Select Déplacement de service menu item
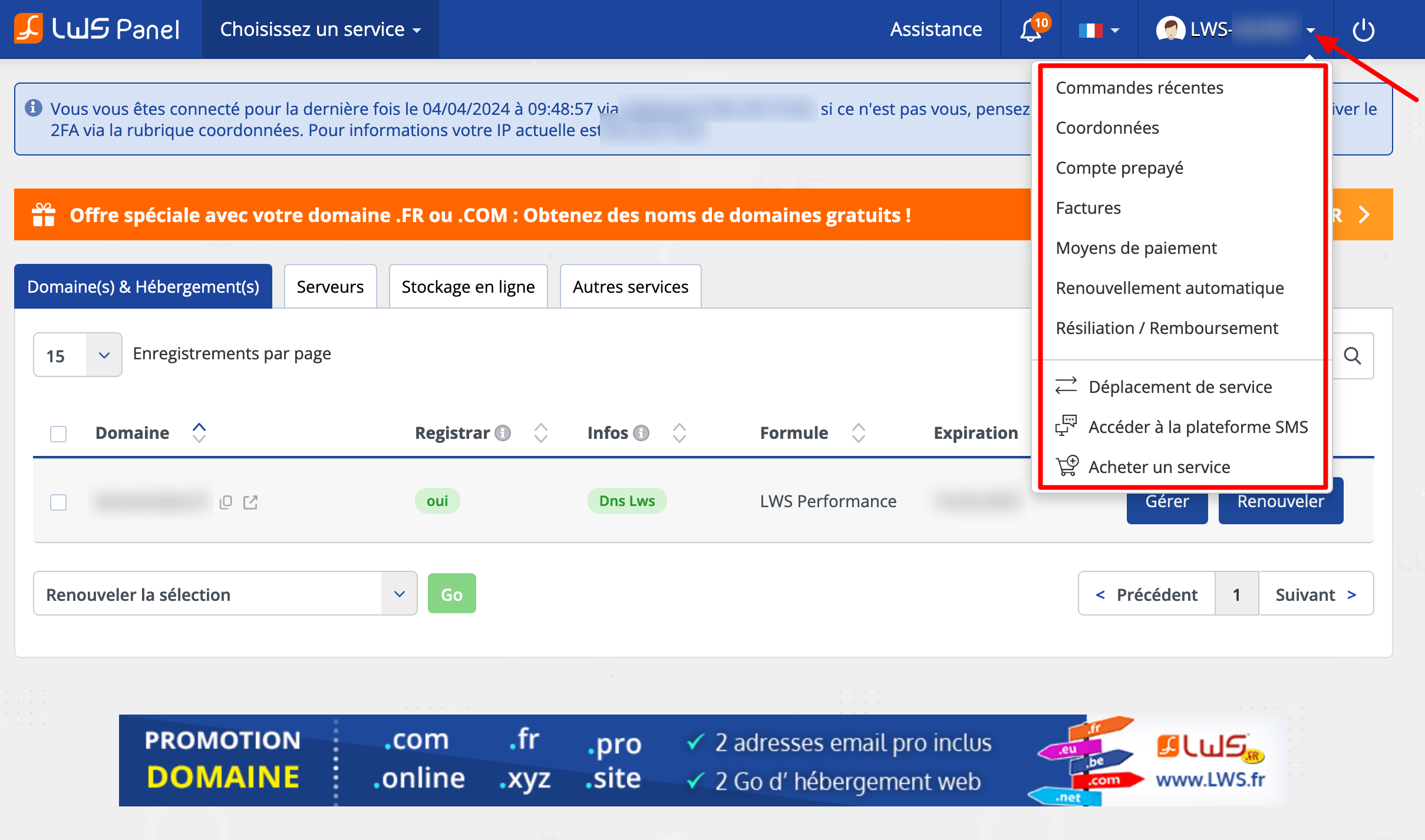 click(1180, 387)
